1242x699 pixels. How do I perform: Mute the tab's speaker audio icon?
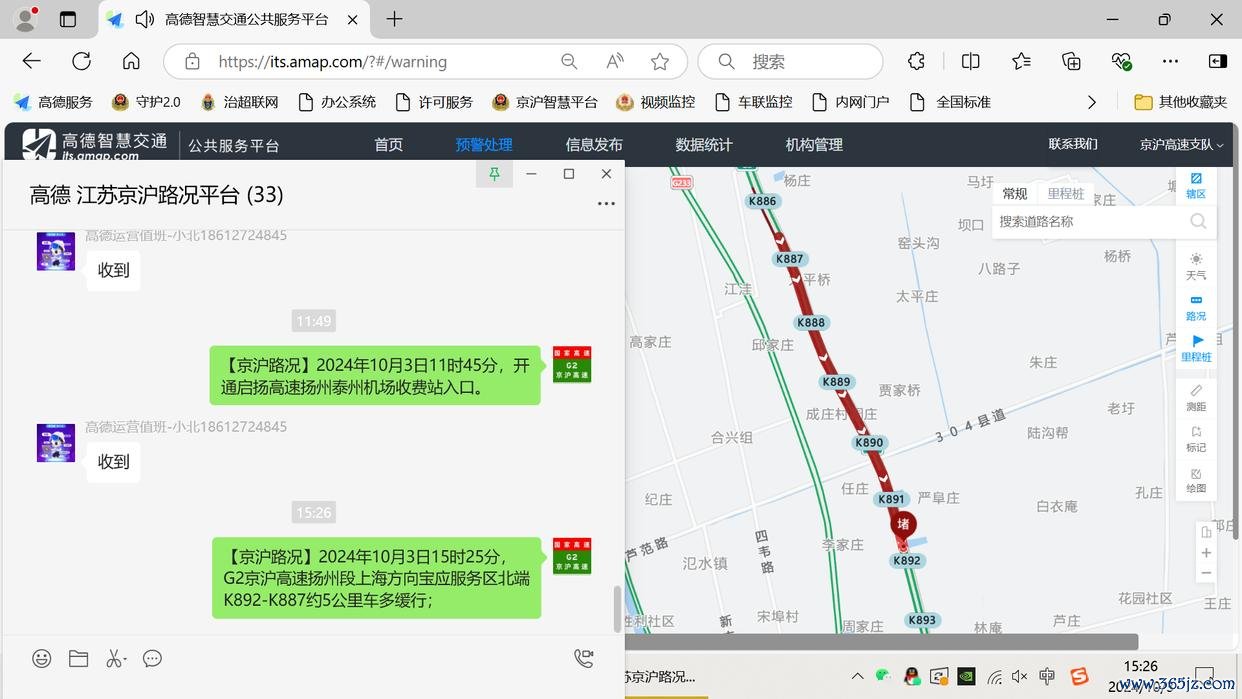click(x=145, y=20)
